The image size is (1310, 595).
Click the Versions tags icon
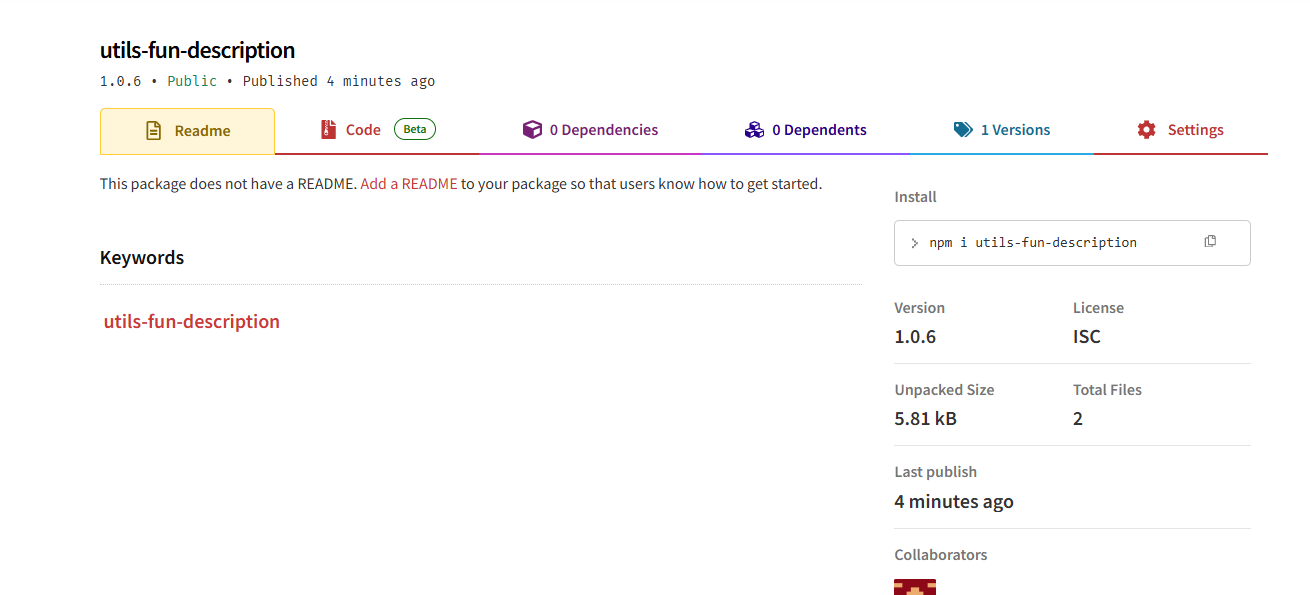963,130
